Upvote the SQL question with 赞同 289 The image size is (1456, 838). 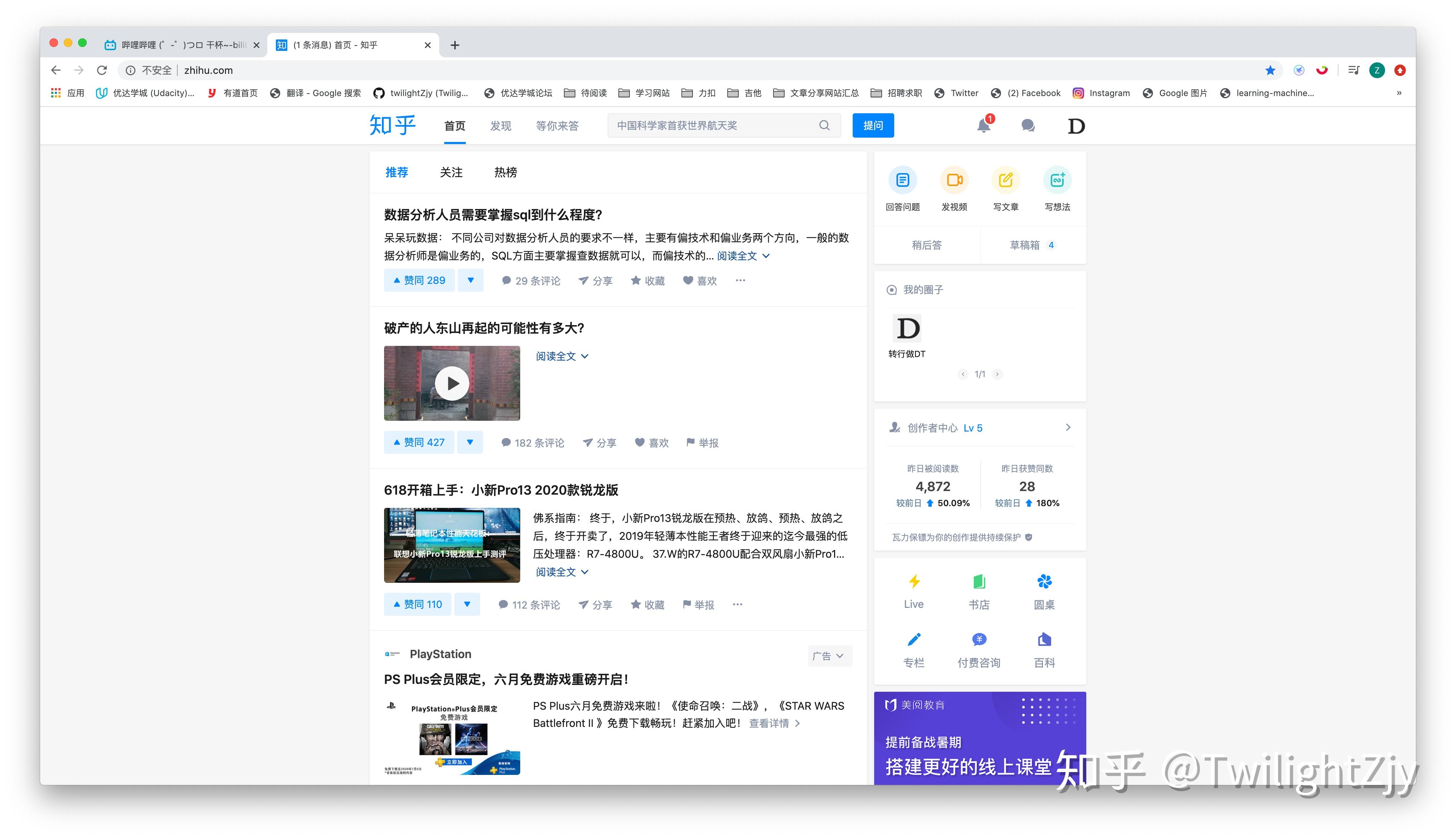click(x=419, y=280)
